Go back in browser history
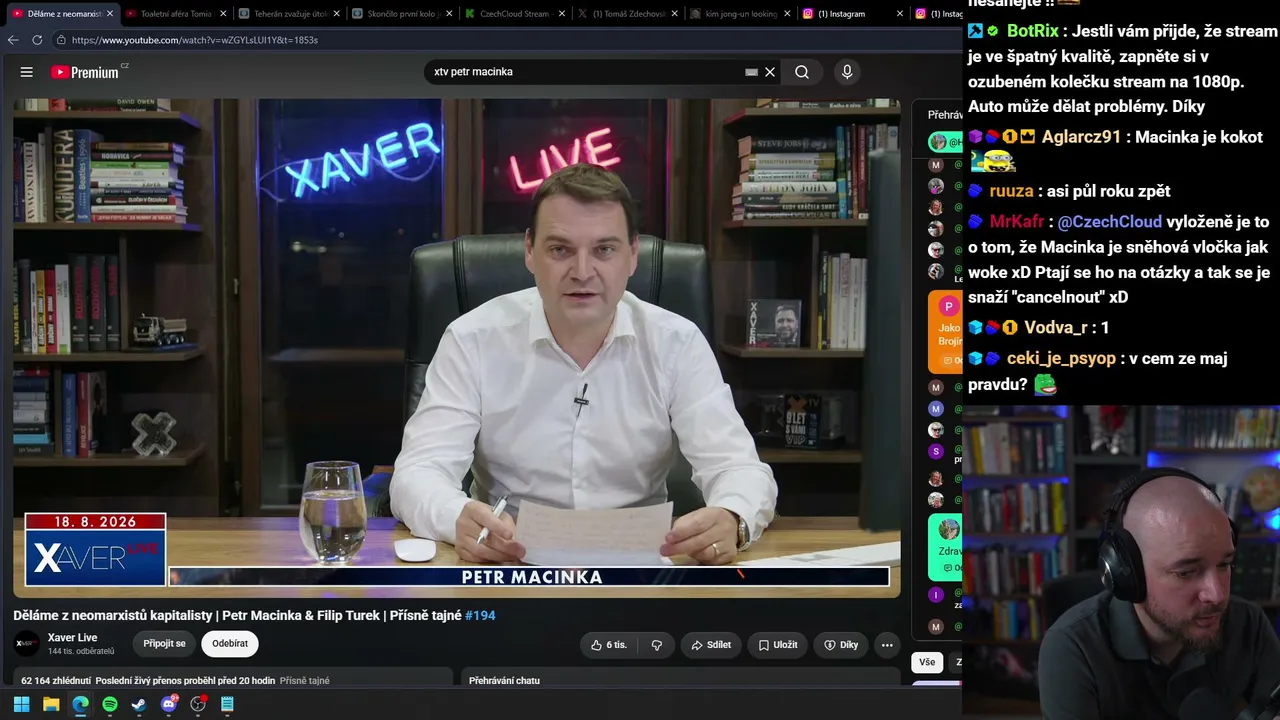The height and width of the screenshot is (720, 1280). point(13,40)
